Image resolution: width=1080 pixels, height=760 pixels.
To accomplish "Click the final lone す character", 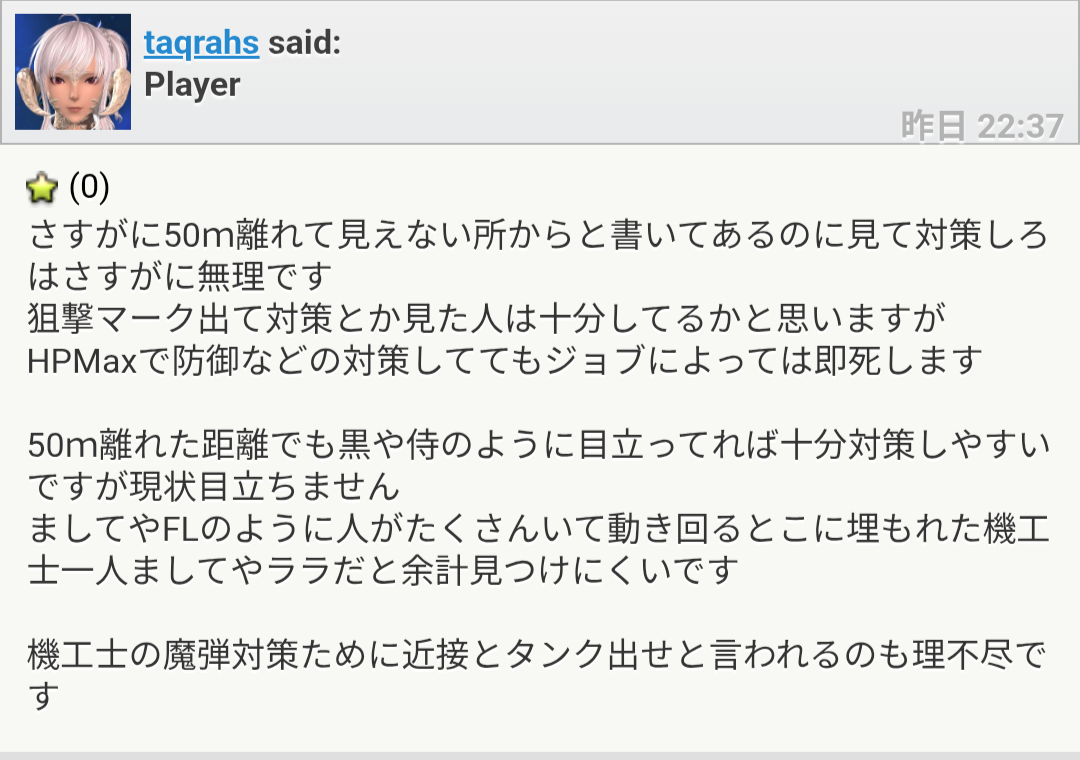I will coord(43,697).
